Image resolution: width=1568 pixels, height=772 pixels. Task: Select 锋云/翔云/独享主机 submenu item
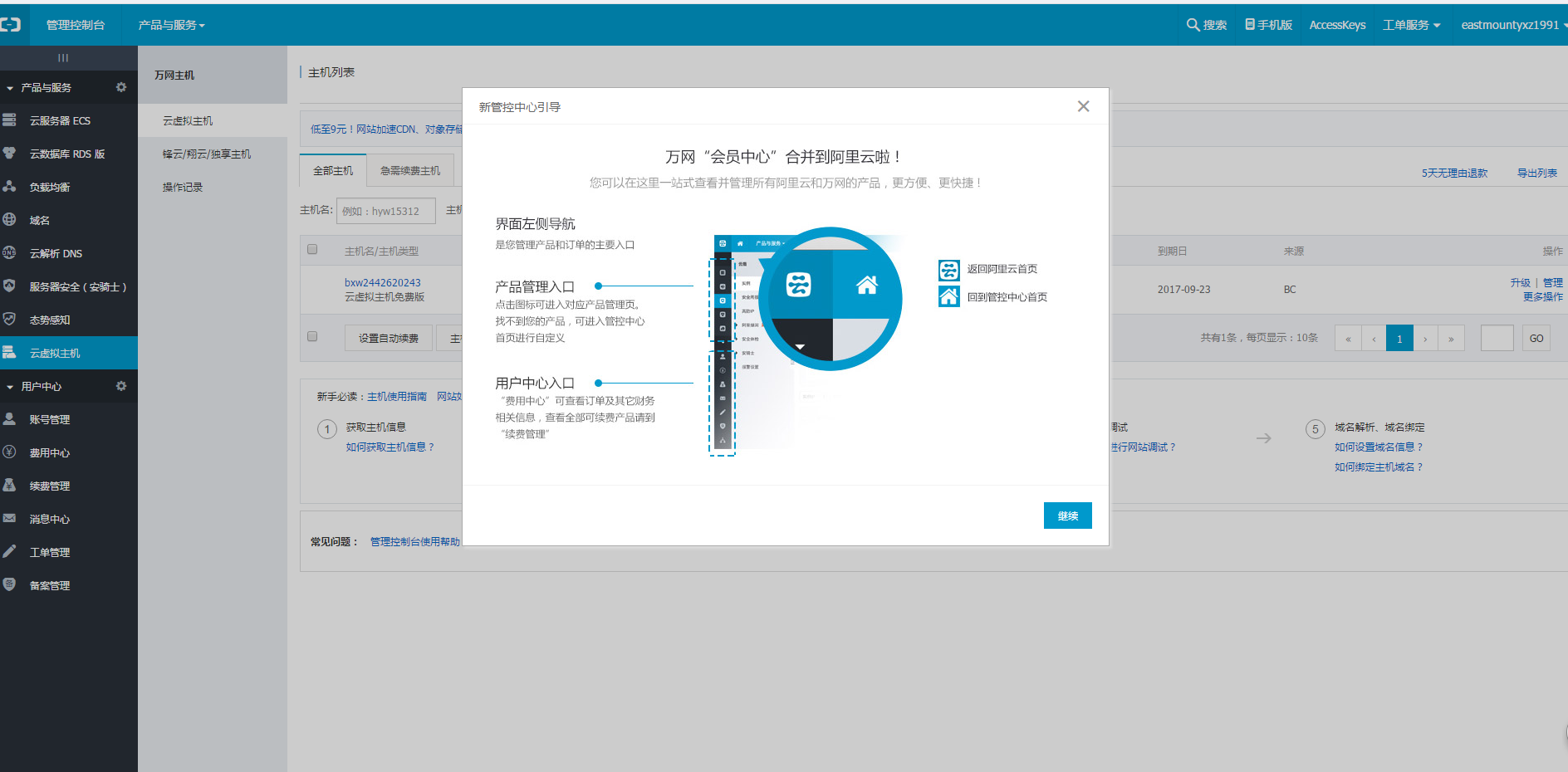207,154
